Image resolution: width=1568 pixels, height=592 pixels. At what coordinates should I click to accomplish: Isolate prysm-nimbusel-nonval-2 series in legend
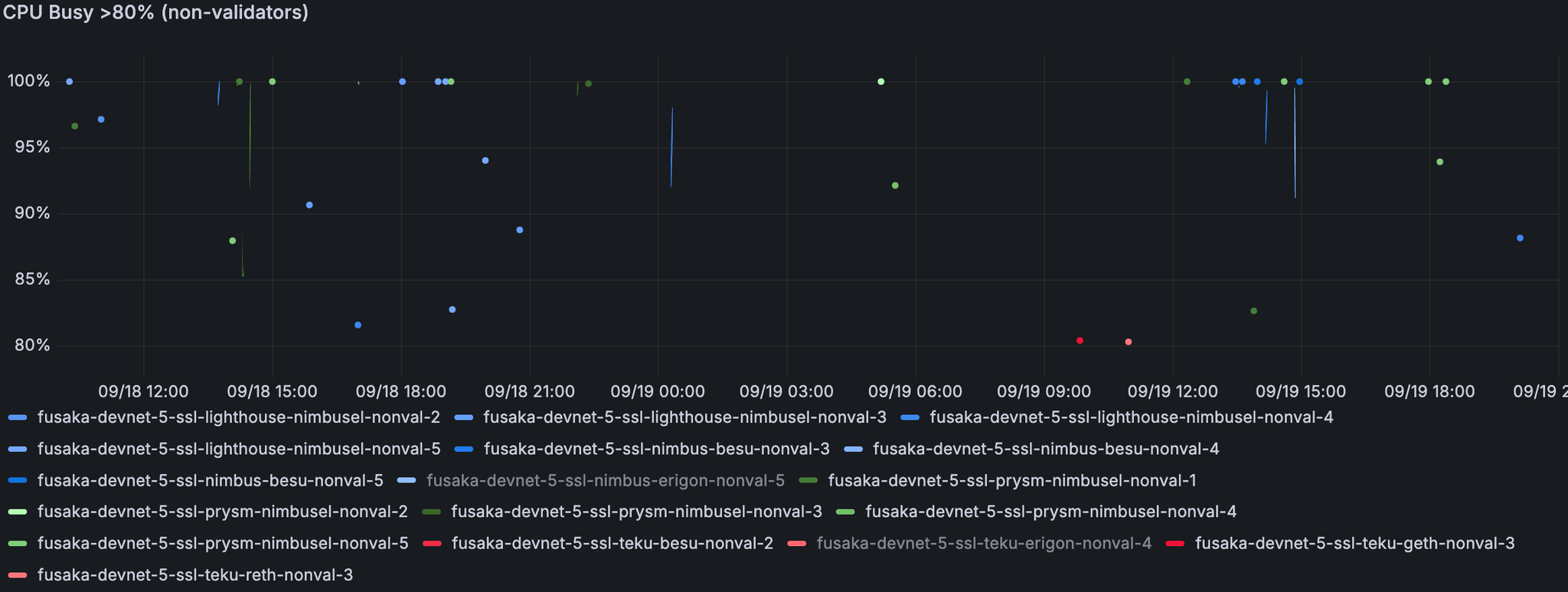(x=222, y=512)
